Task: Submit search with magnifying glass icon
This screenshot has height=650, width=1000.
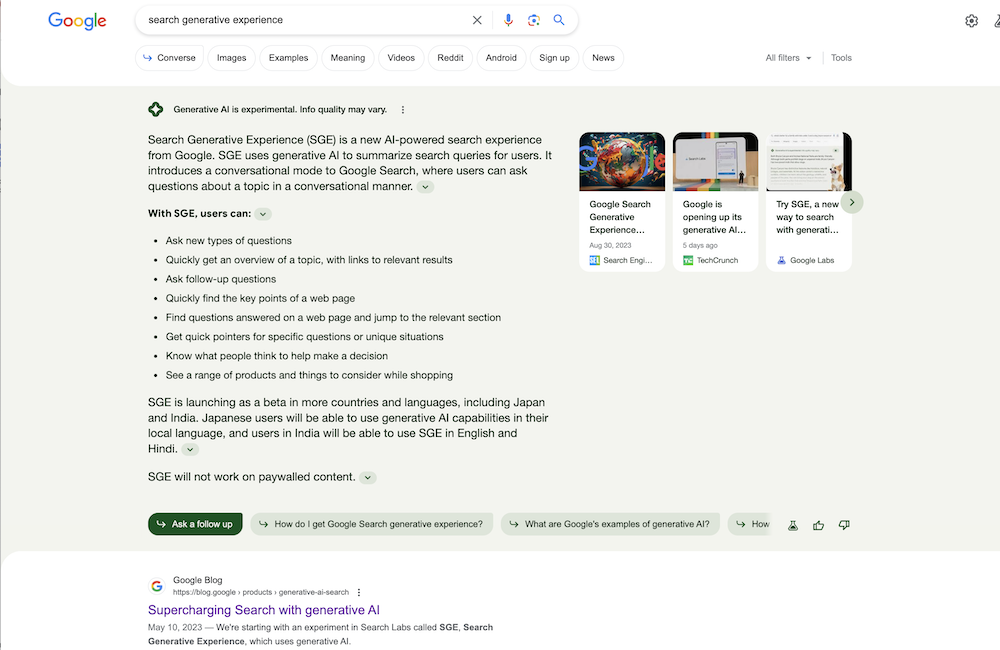Action: pos(559,20)
